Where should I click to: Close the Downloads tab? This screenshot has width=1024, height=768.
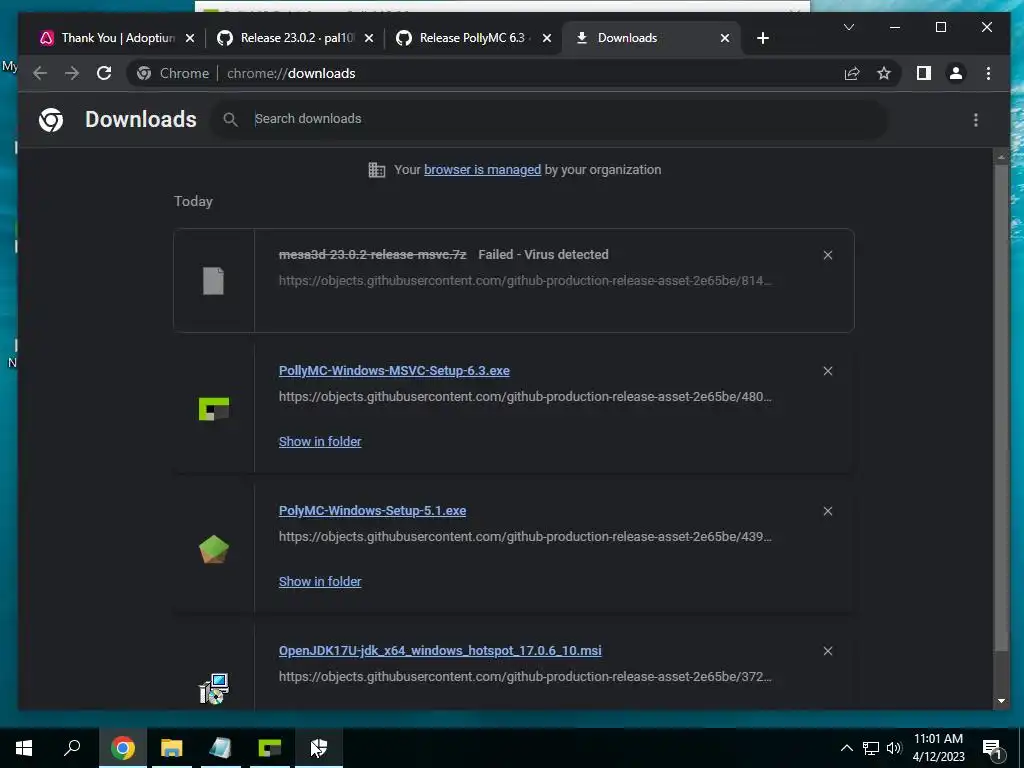tap(725, 38)
